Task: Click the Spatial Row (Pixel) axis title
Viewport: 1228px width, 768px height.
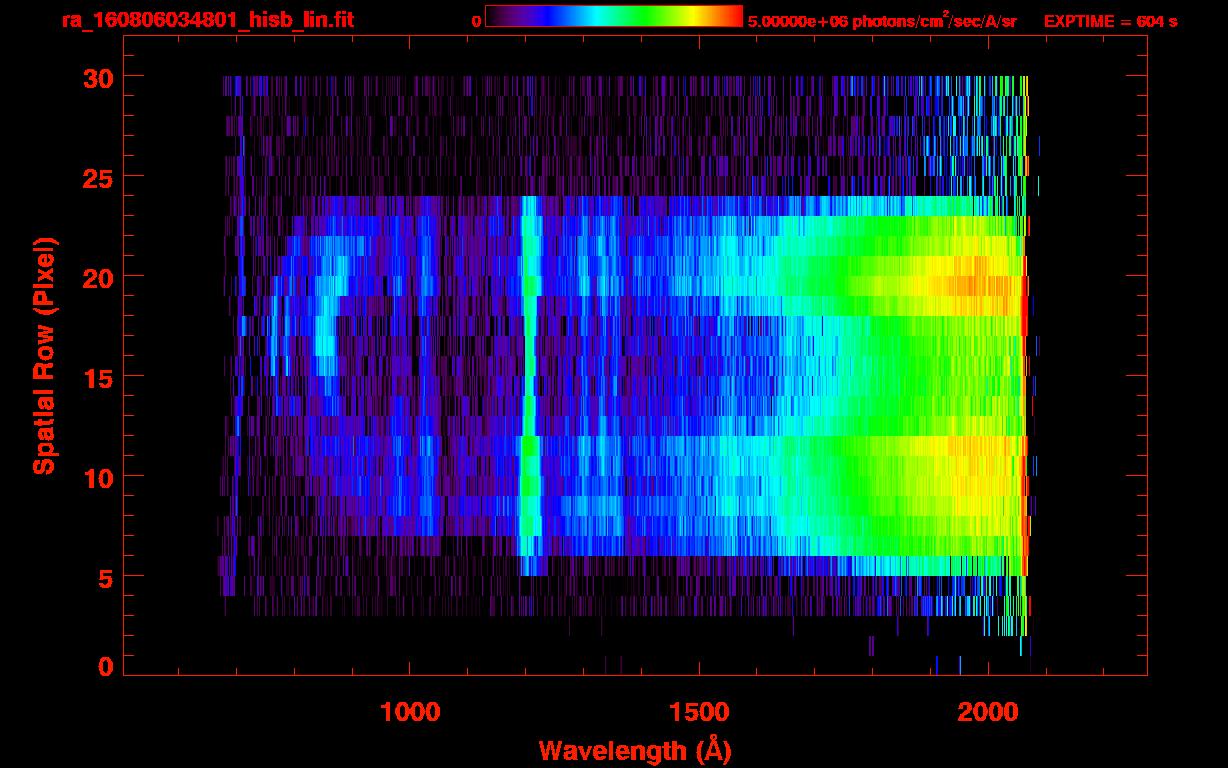Action: point(45,355)
